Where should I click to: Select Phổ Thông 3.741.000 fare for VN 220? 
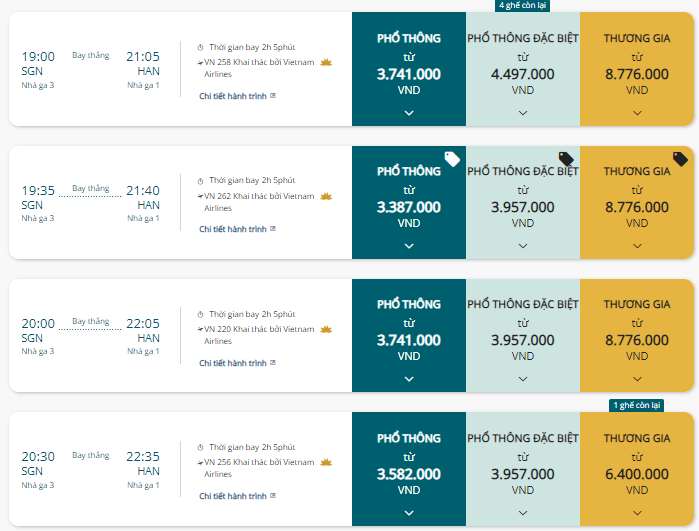coord(409,336)
